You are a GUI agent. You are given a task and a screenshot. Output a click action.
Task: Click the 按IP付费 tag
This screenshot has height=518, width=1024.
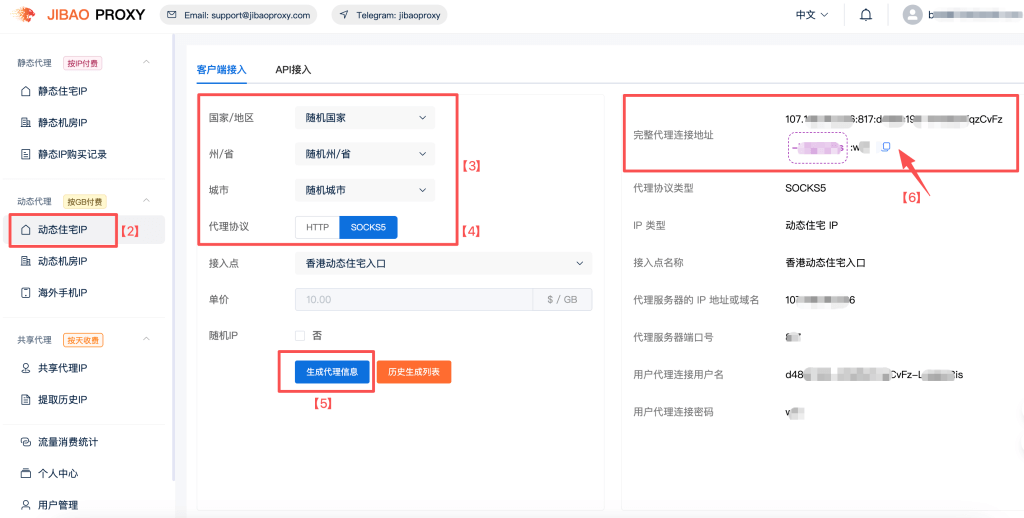click(x=83, y=63)
